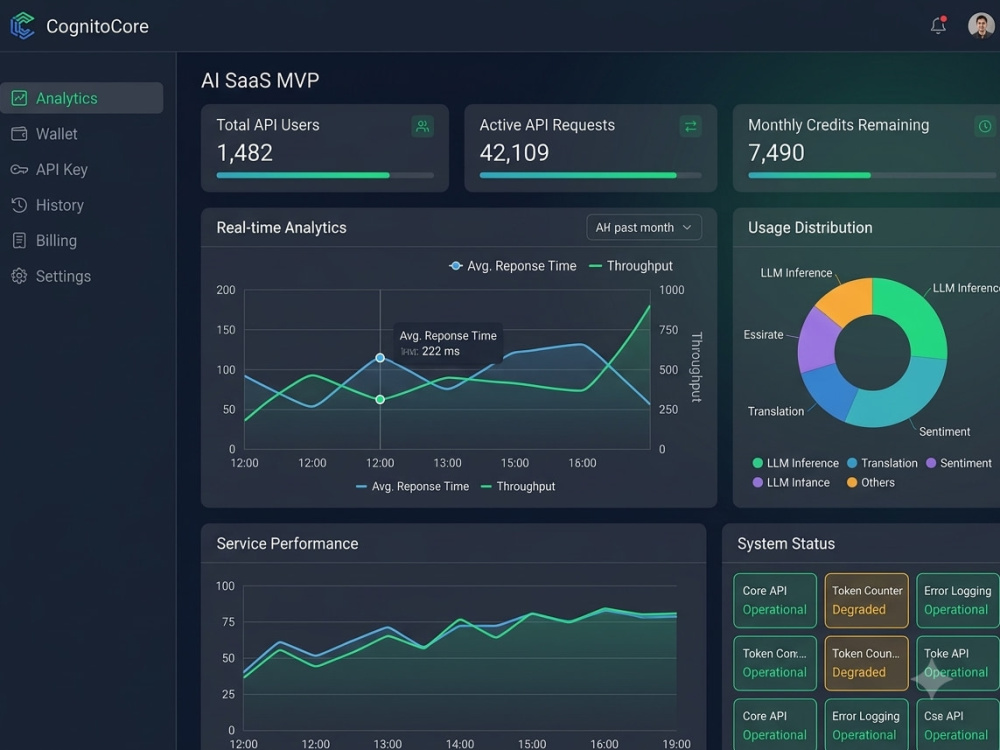This screenshot has height=750, width=1000.
Task: Click the Active API Requests progress bar
Action: (591, 175)
